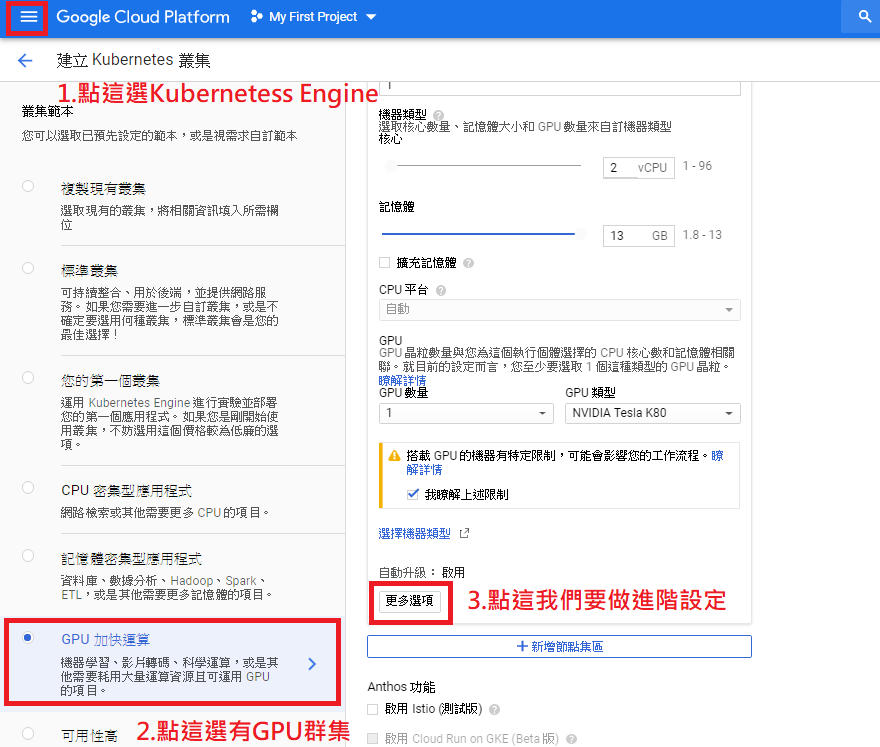Viewport: 880px width, 747px height.
Task: Click the vCPU core count slider
Action: pos(483,166)
